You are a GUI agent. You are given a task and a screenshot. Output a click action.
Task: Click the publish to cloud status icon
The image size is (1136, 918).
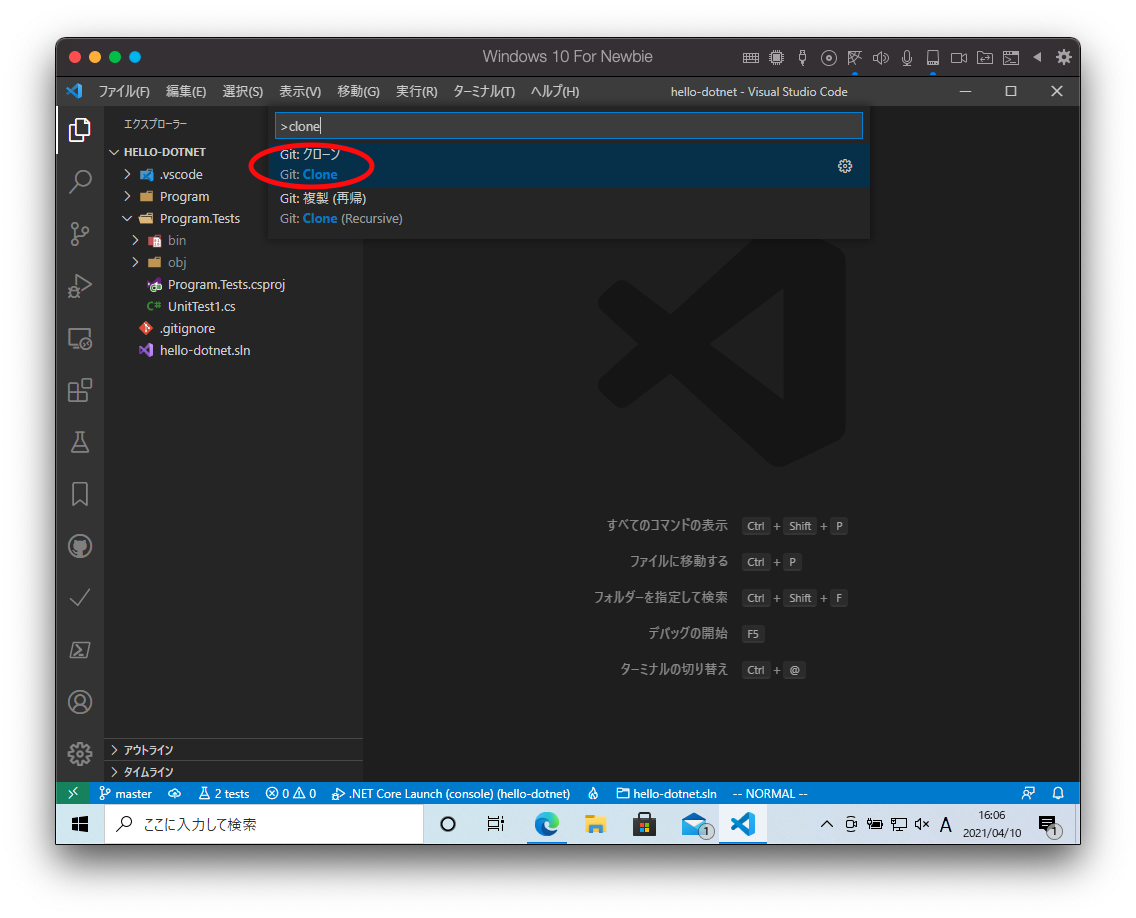pyautogui.click(x=175, y=793)
